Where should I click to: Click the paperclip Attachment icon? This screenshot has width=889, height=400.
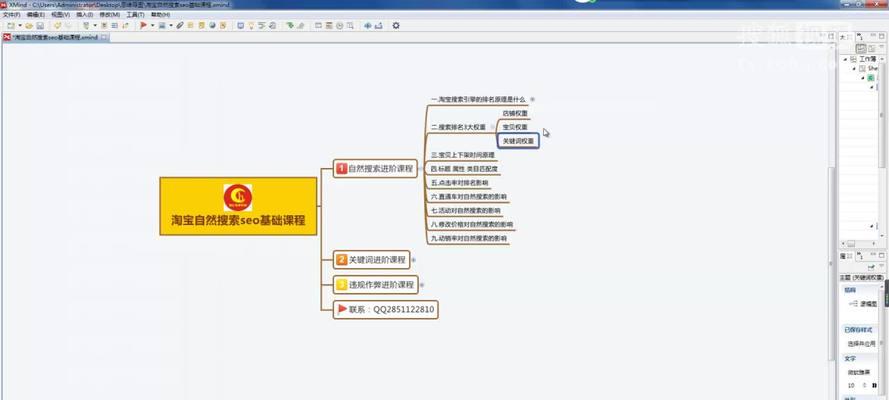[179, 25]
